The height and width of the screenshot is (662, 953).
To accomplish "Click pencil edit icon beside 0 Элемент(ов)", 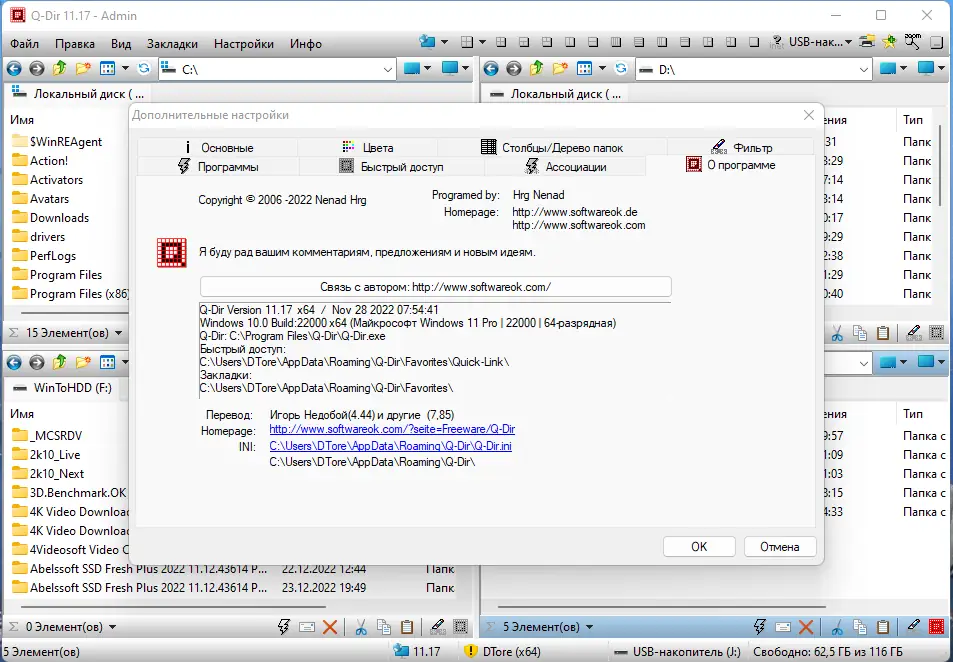I will coord(438,627).
